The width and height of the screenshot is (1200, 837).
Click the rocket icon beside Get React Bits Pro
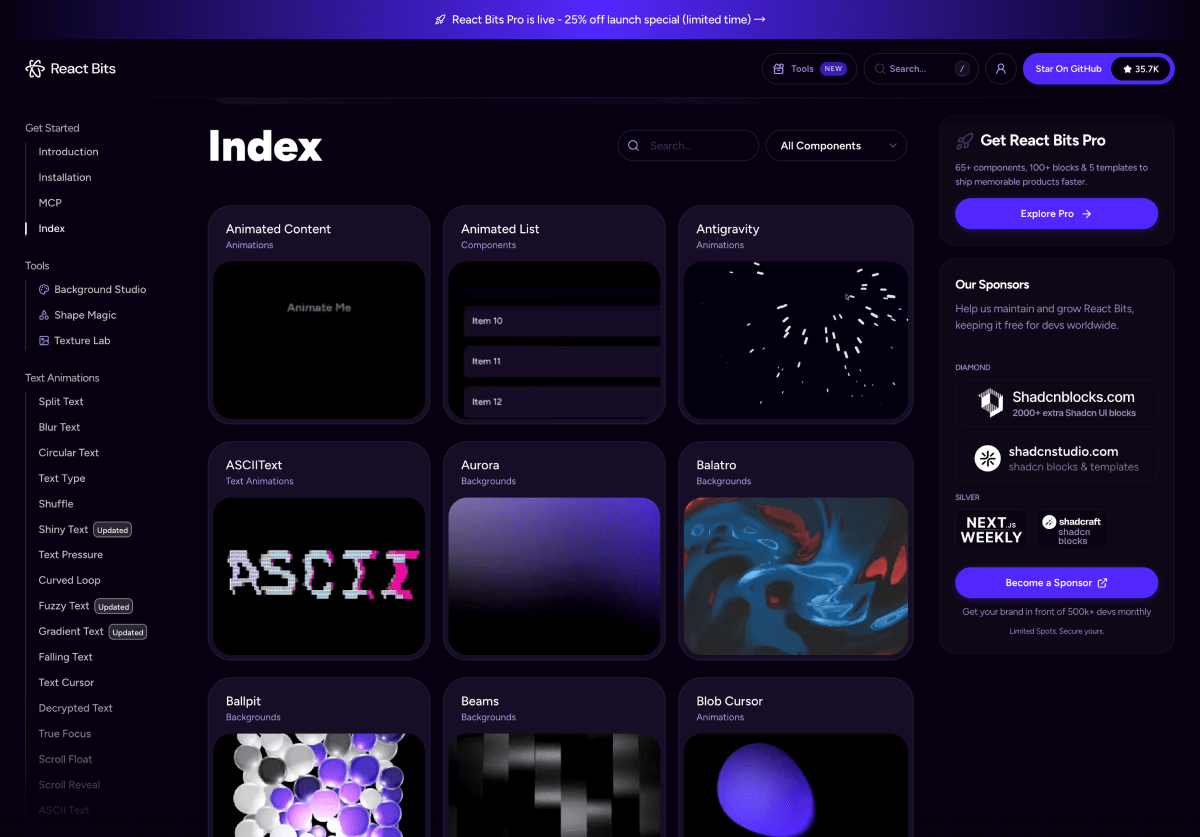[964, 141]
